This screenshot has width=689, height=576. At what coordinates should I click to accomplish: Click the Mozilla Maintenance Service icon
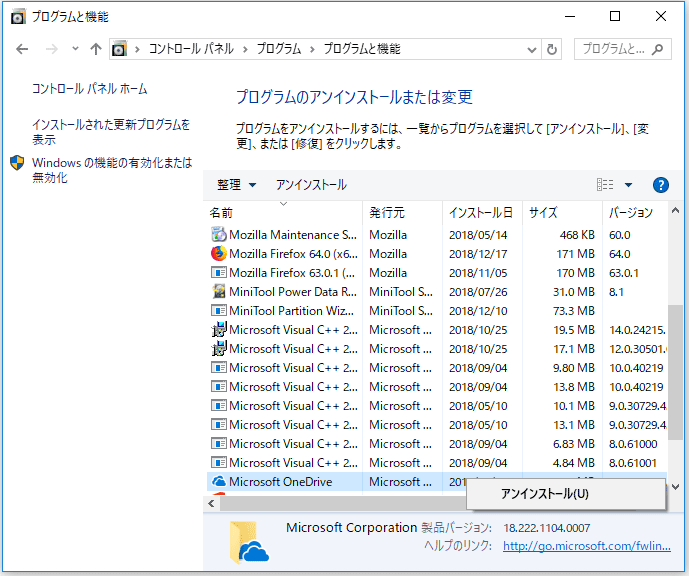click(218, 235)
